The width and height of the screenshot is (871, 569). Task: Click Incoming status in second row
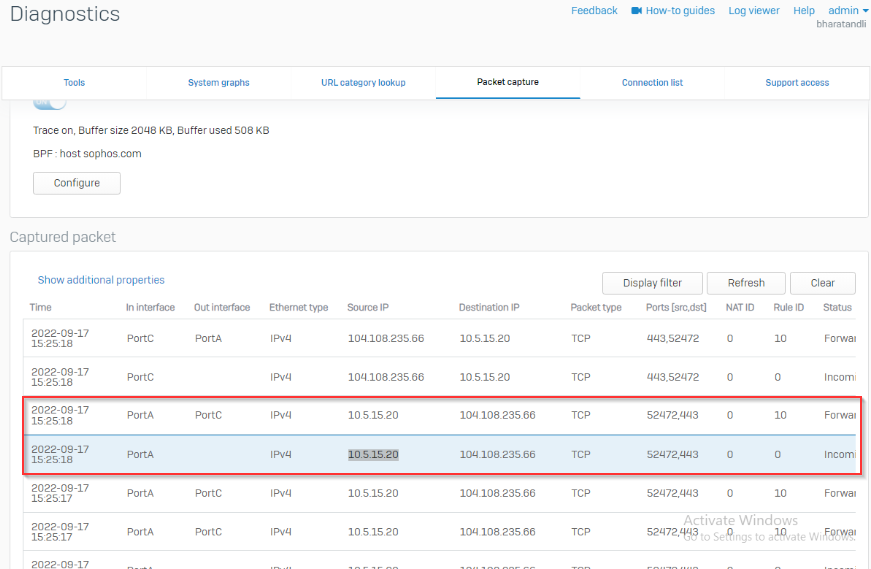click(x=840, y=377)
